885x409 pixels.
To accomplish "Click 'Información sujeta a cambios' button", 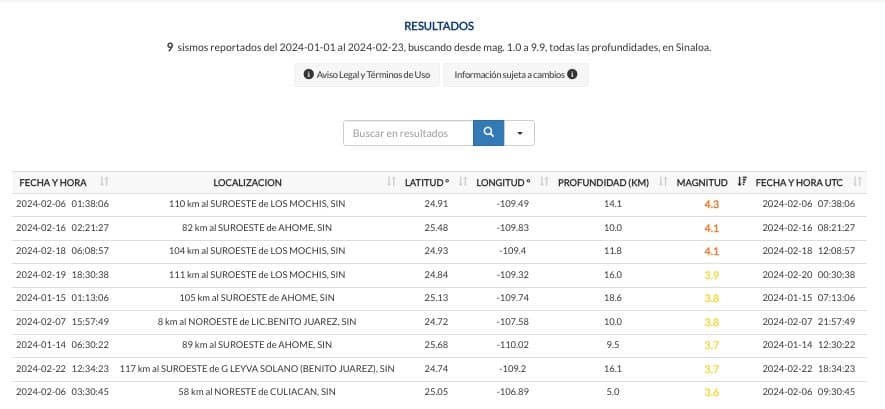I will click(516, 74).
